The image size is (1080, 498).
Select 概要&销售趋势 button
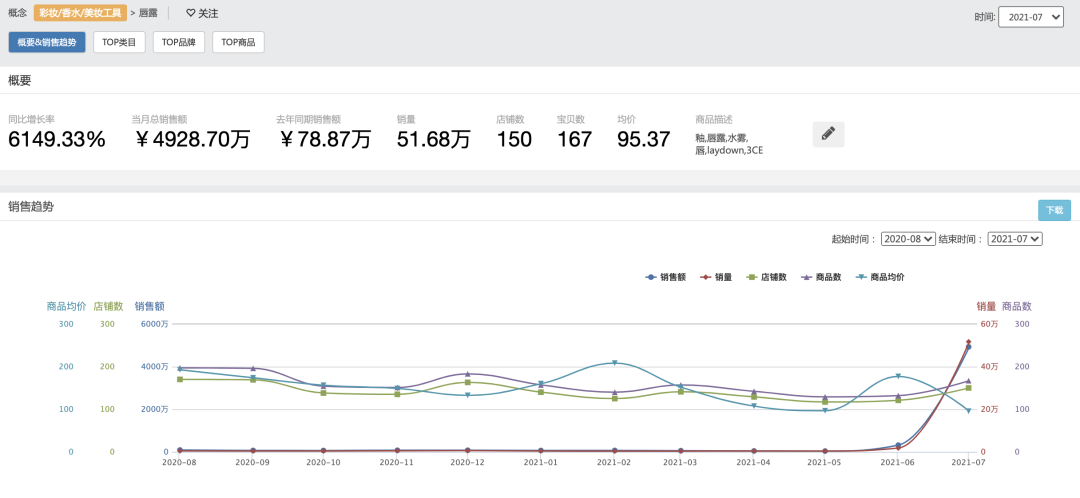(47, 42)
